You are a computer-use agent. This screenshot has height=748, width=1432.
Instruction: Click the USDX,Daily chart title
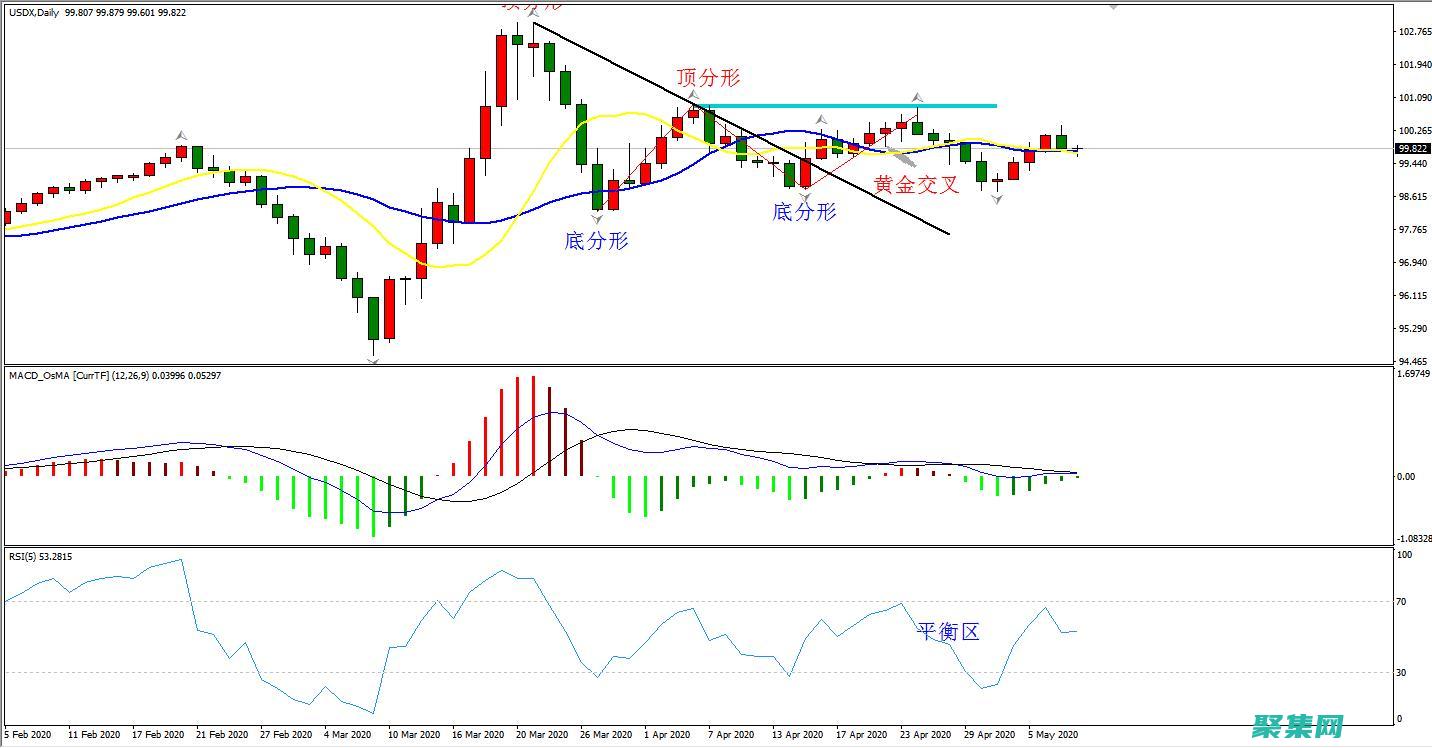pyautogui.click(x=33, y=13)
